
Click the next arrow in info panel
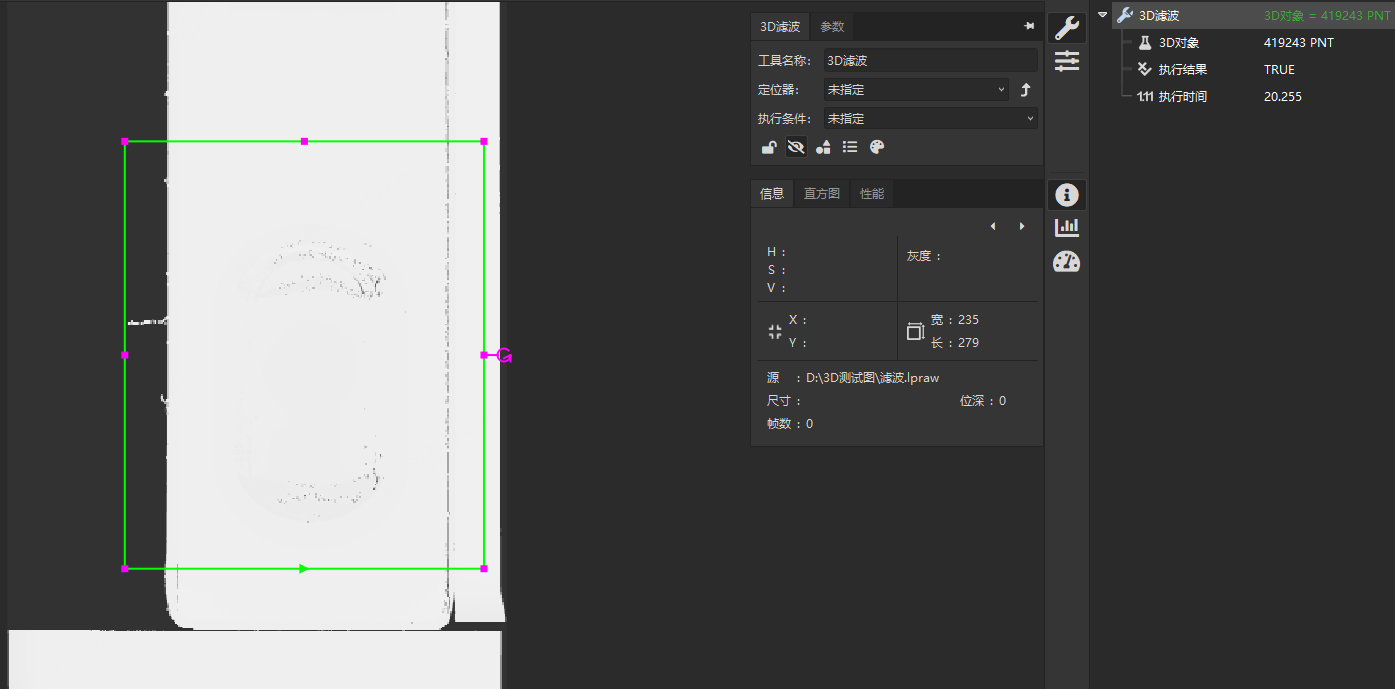click(x=1022, y=226)
